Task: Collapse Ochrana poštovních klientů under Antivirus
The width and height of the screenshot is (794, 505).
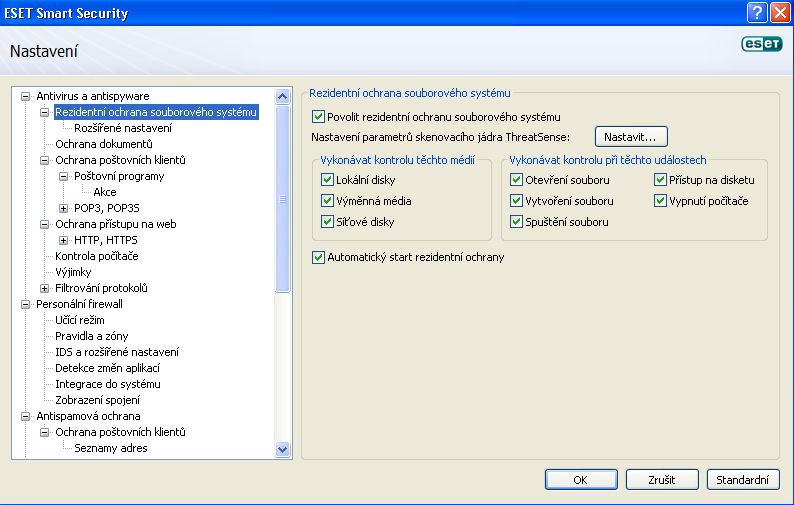Action: coord(45,160)
